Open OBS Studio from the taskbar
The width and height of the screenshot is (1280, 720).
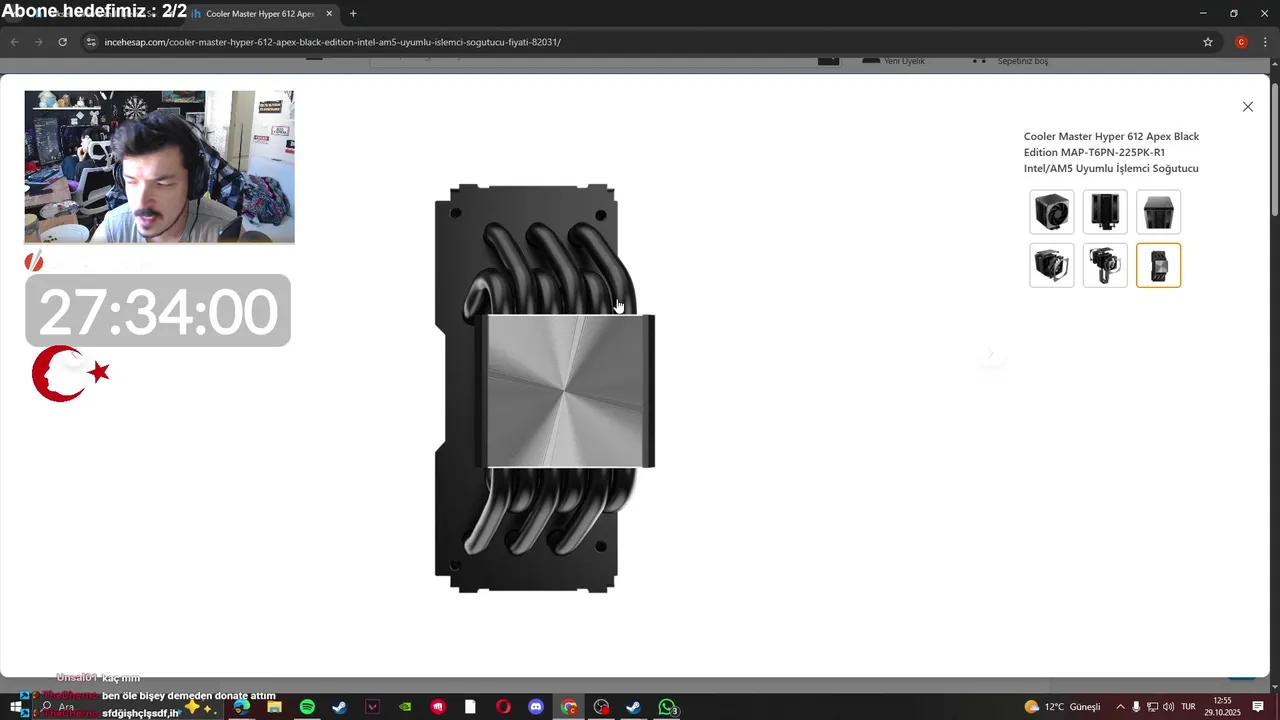[601, 707]
